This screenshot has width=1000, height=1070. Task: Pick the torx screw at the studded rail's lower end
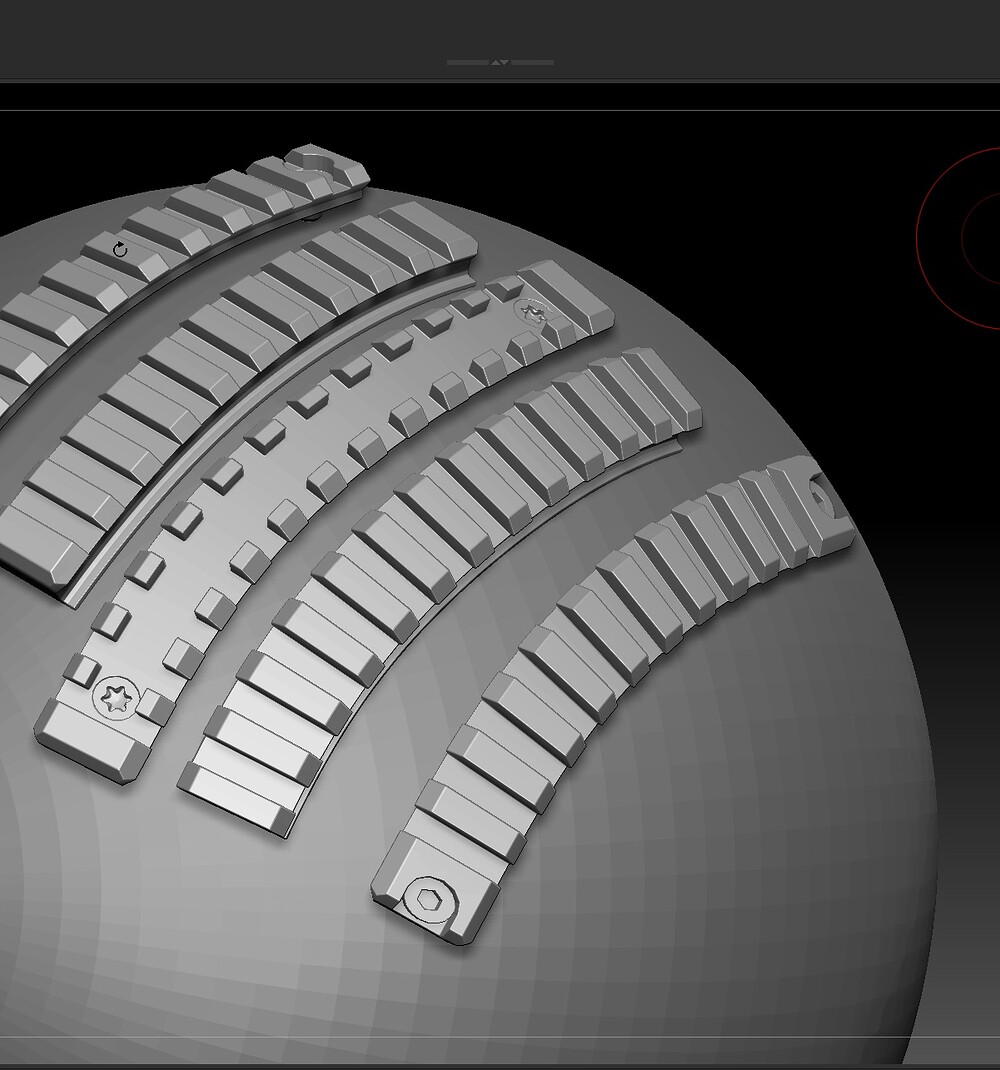[x=117, y=697]
